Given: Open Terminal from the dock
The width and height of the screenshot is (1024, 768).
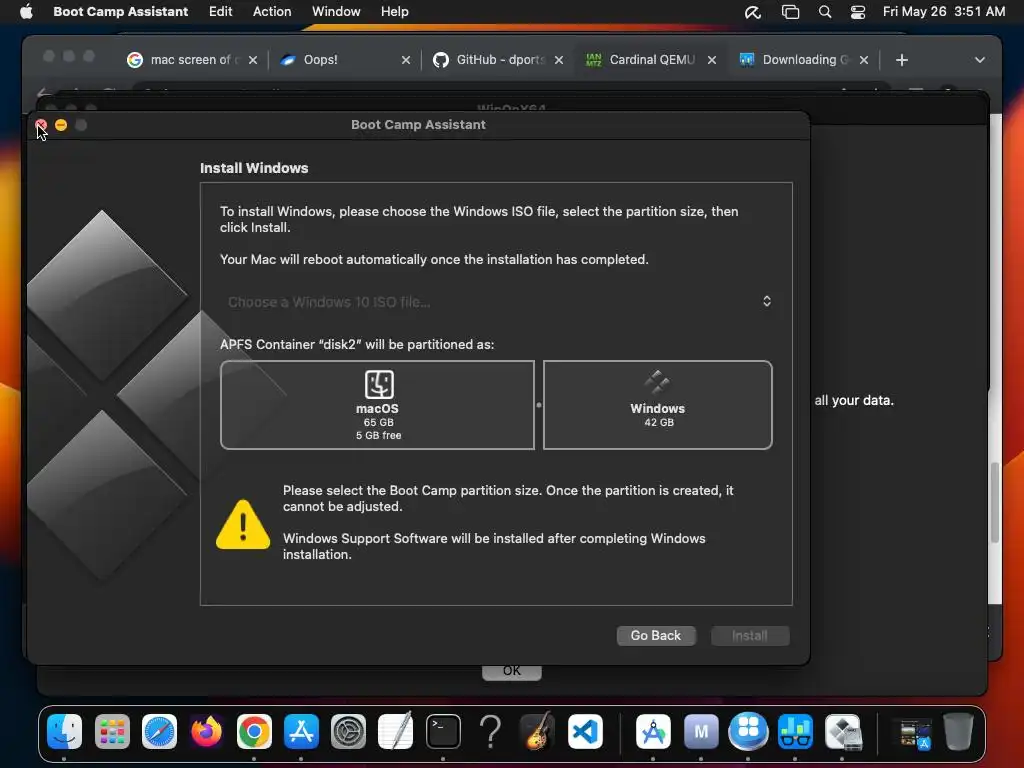Looking at the screenshot, I should tap(443, 731).
